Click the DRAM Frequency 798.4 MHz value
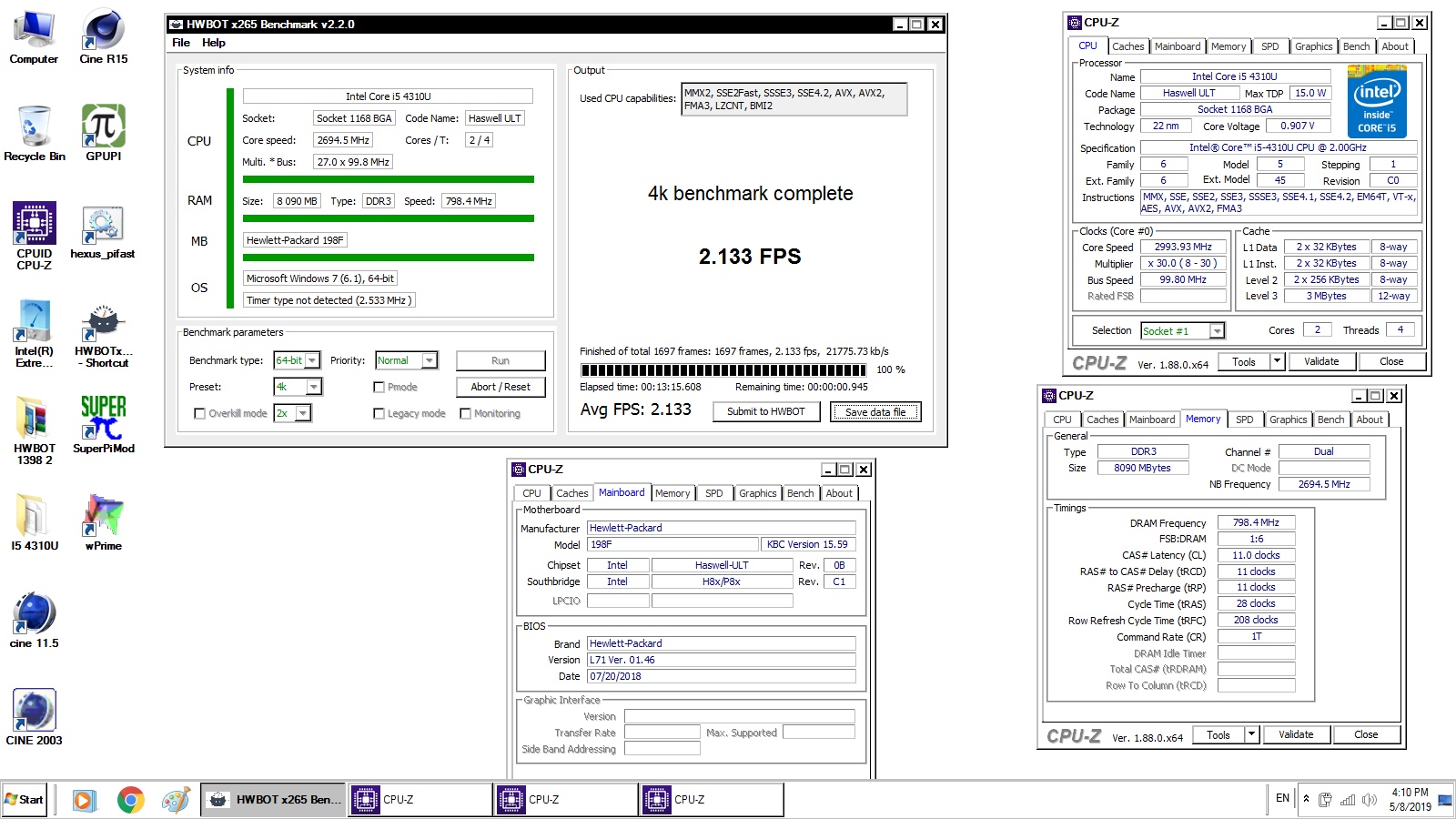This screenshot has height=819, width=1456. coord(1256,522)
